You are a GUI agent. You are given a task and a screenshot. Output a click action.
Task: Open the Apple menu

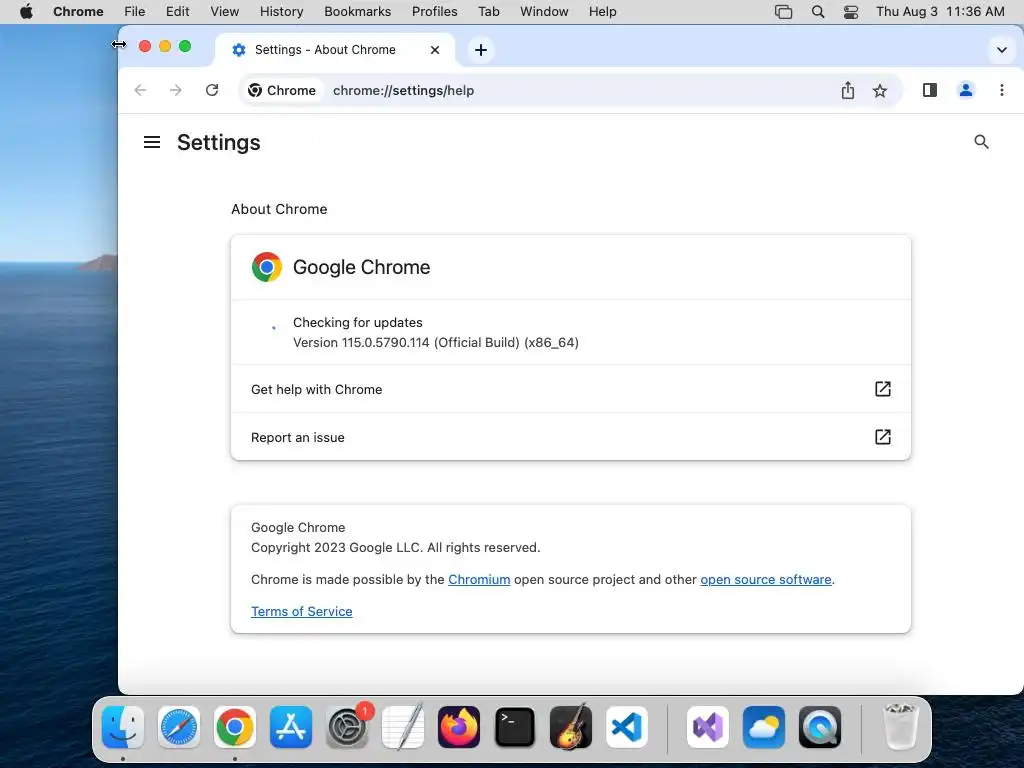click(26, 11)
